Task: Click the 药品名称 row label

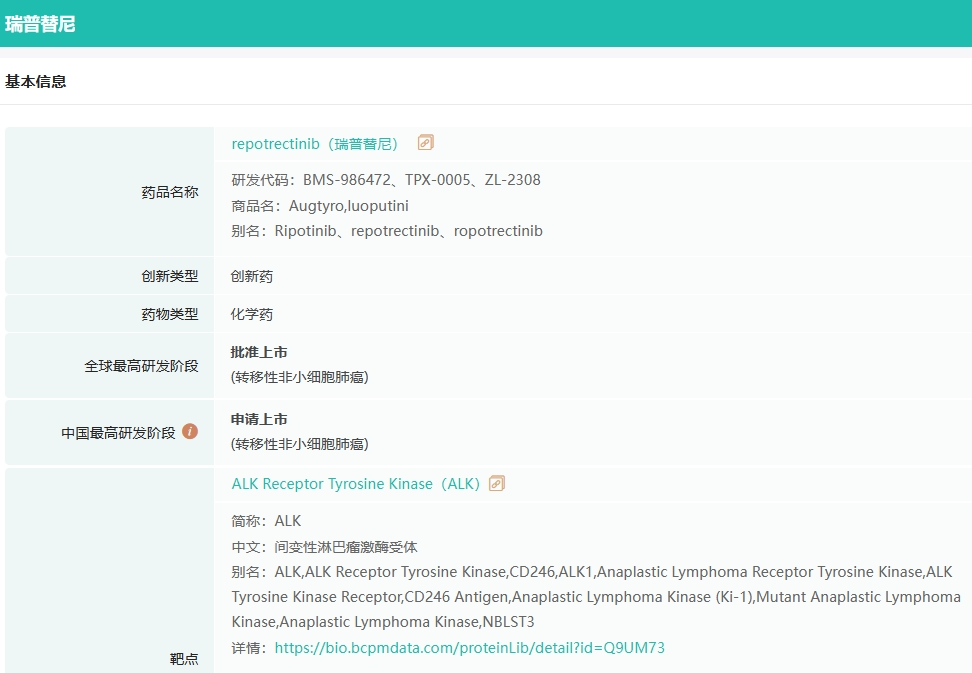Action: (170, 192)
